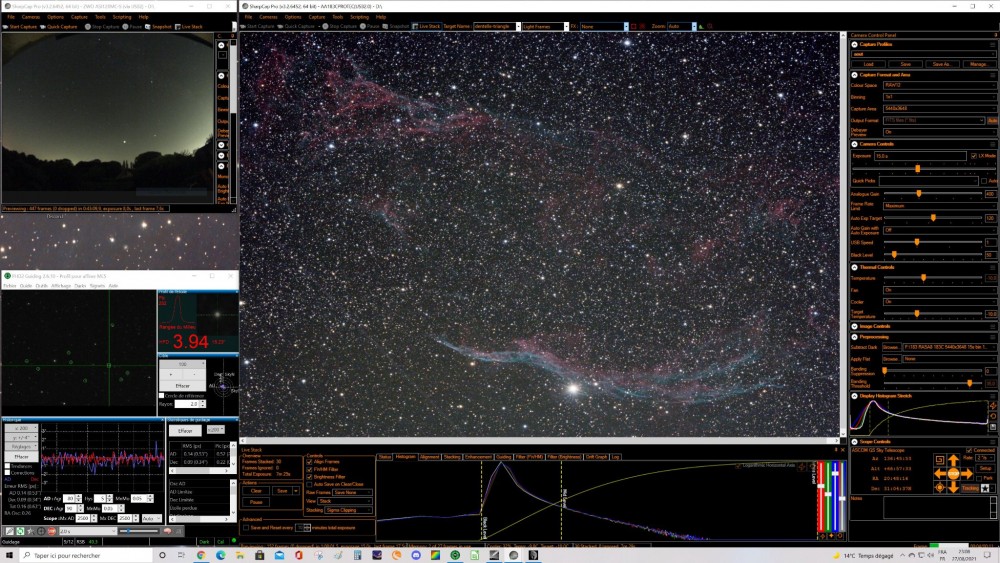This screenshot has width=1000, height=563.
Task: Open Chrome from the taskbar
Action: click(x=201, y=555)
